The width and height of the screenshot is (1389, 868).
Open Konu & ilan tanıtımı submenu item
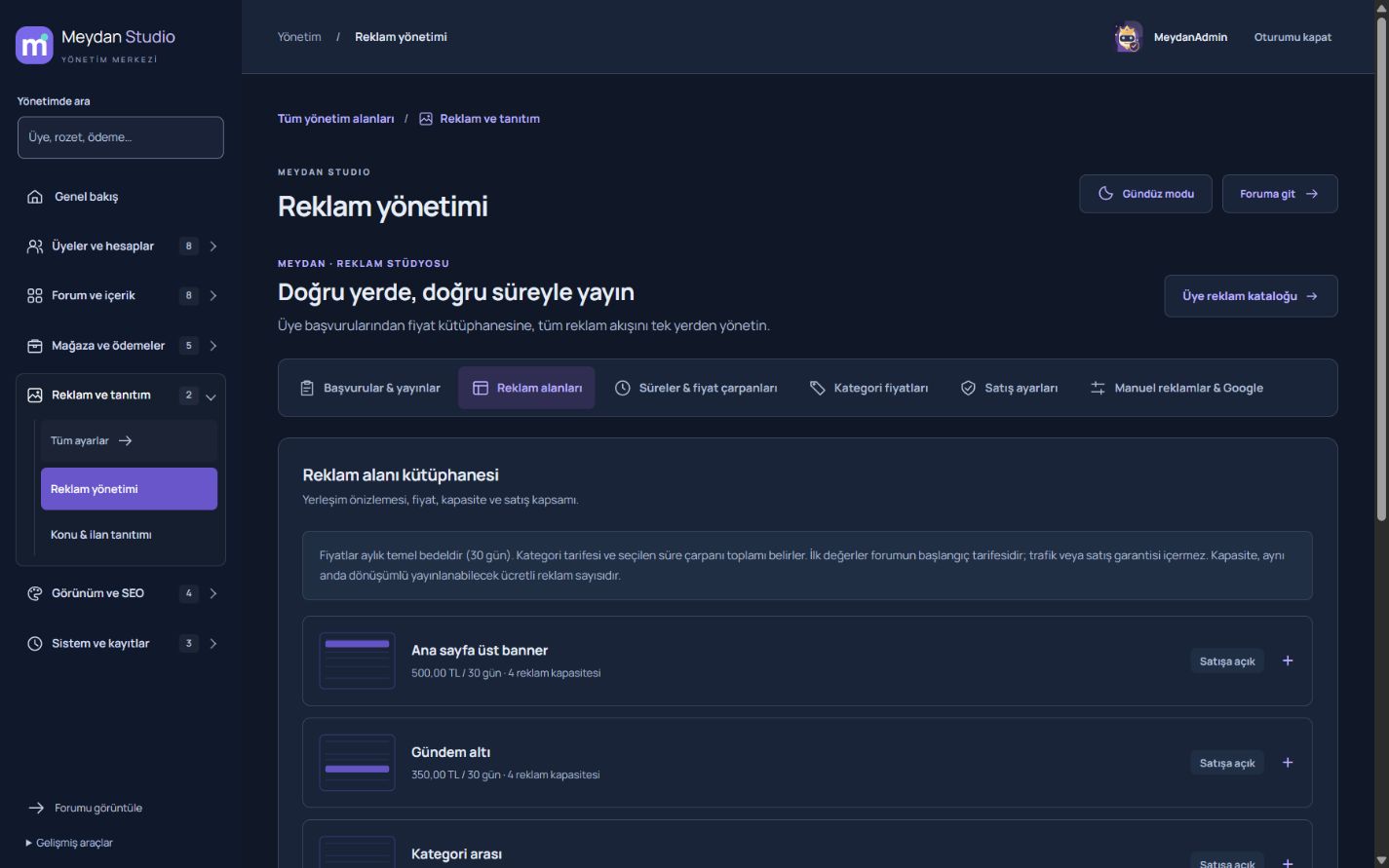click(x=129, y=535)
